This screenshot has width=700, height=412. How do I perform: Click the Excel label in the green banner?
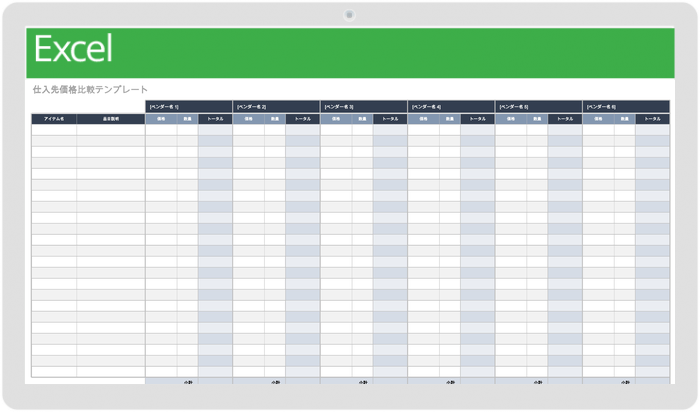73,49
